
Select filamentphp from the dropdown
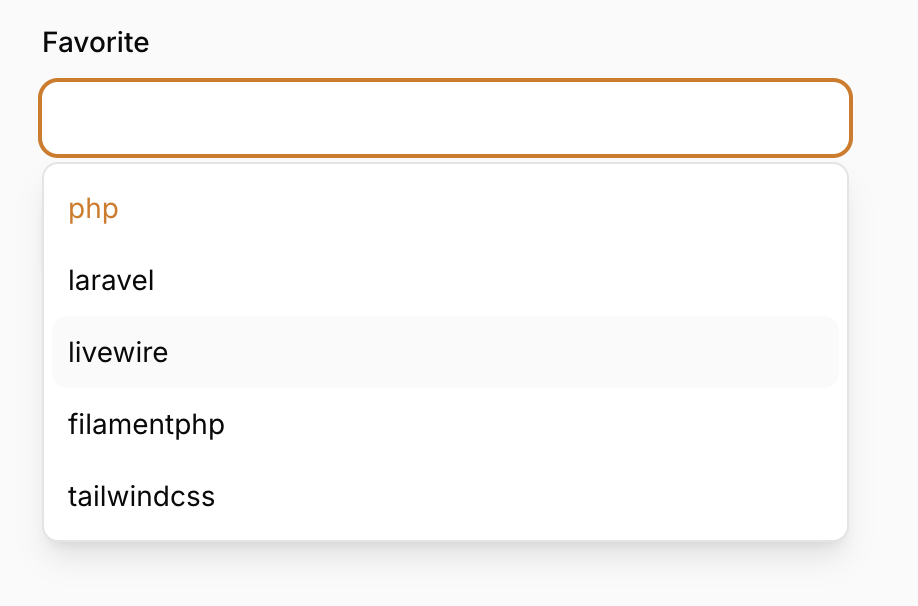[146, 424]
